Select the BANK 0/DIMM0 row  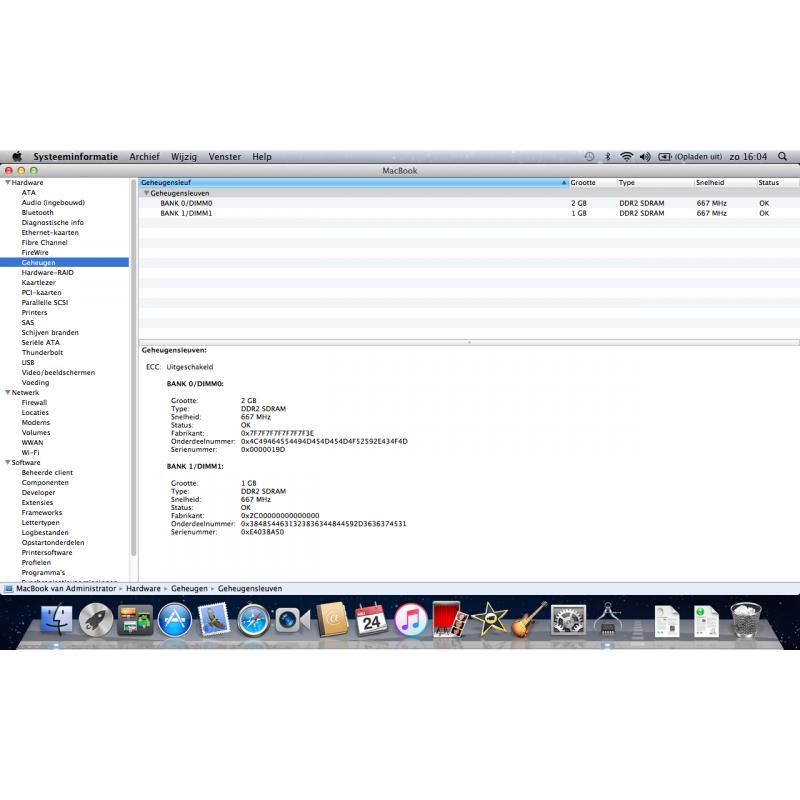[x=469, y=203]
